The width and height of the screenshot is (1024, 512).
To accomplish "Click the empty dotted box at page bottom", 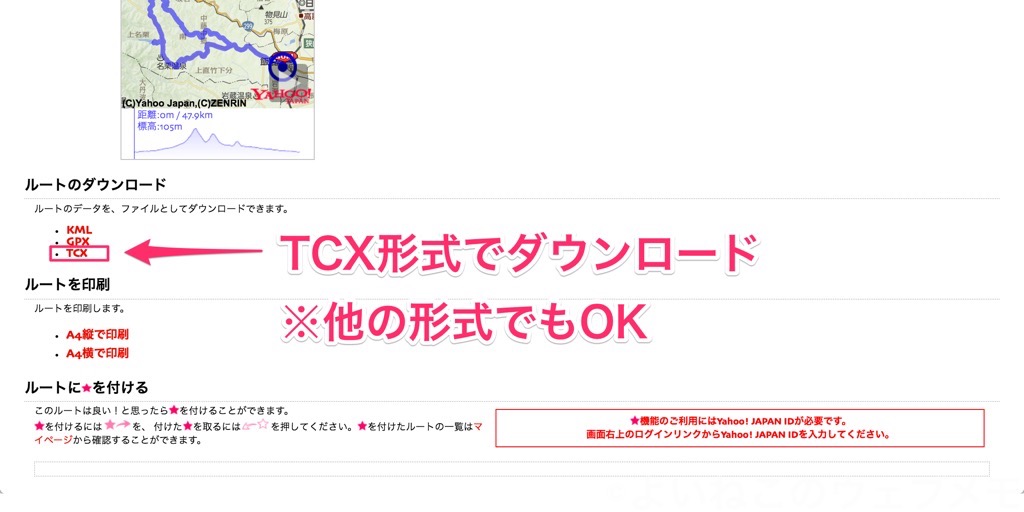I will pos(511,469).
